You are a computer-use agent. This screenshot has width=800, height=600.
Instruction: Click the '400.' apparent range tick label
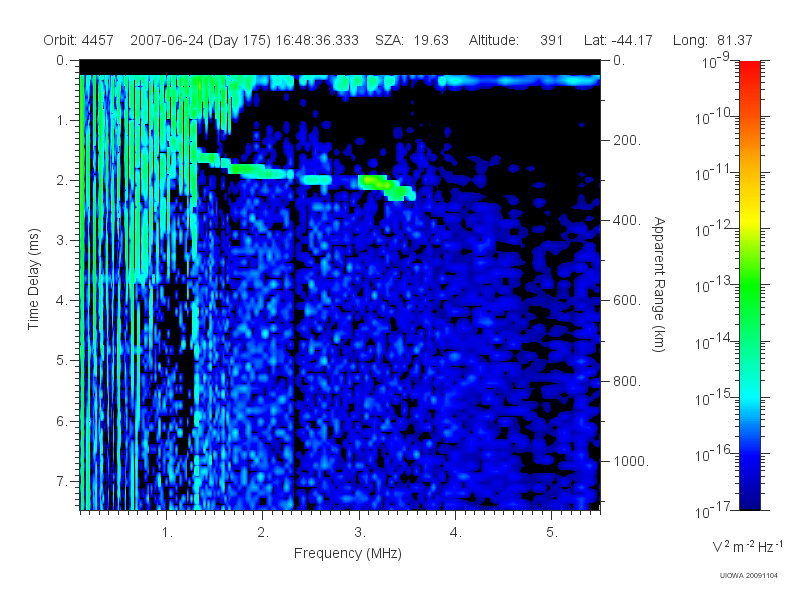627,220
